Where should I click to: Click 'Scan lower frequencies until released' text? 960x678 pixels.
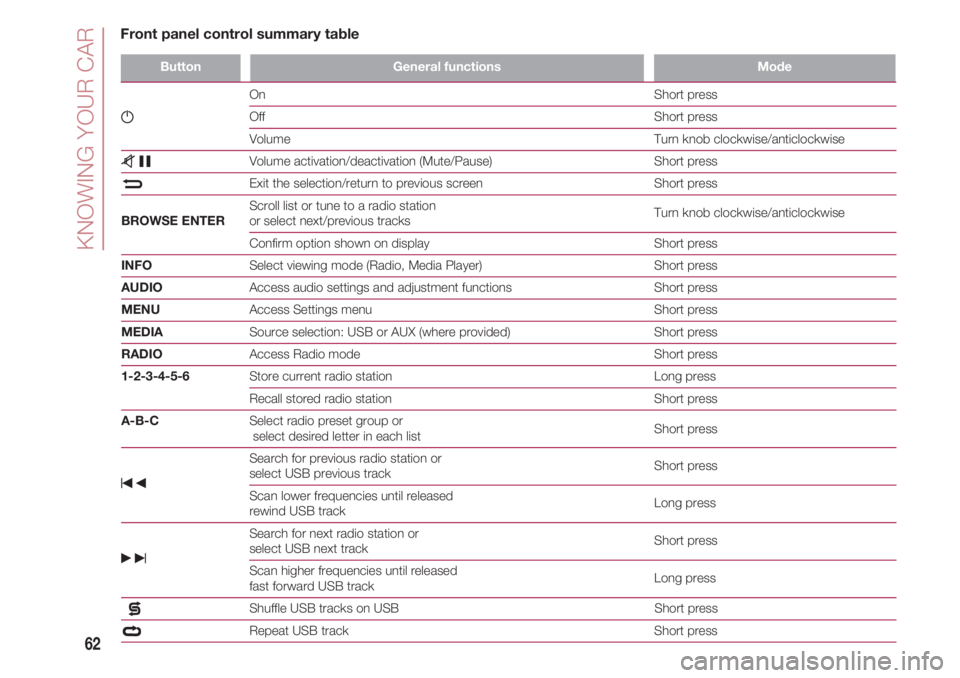pos(351,496)
